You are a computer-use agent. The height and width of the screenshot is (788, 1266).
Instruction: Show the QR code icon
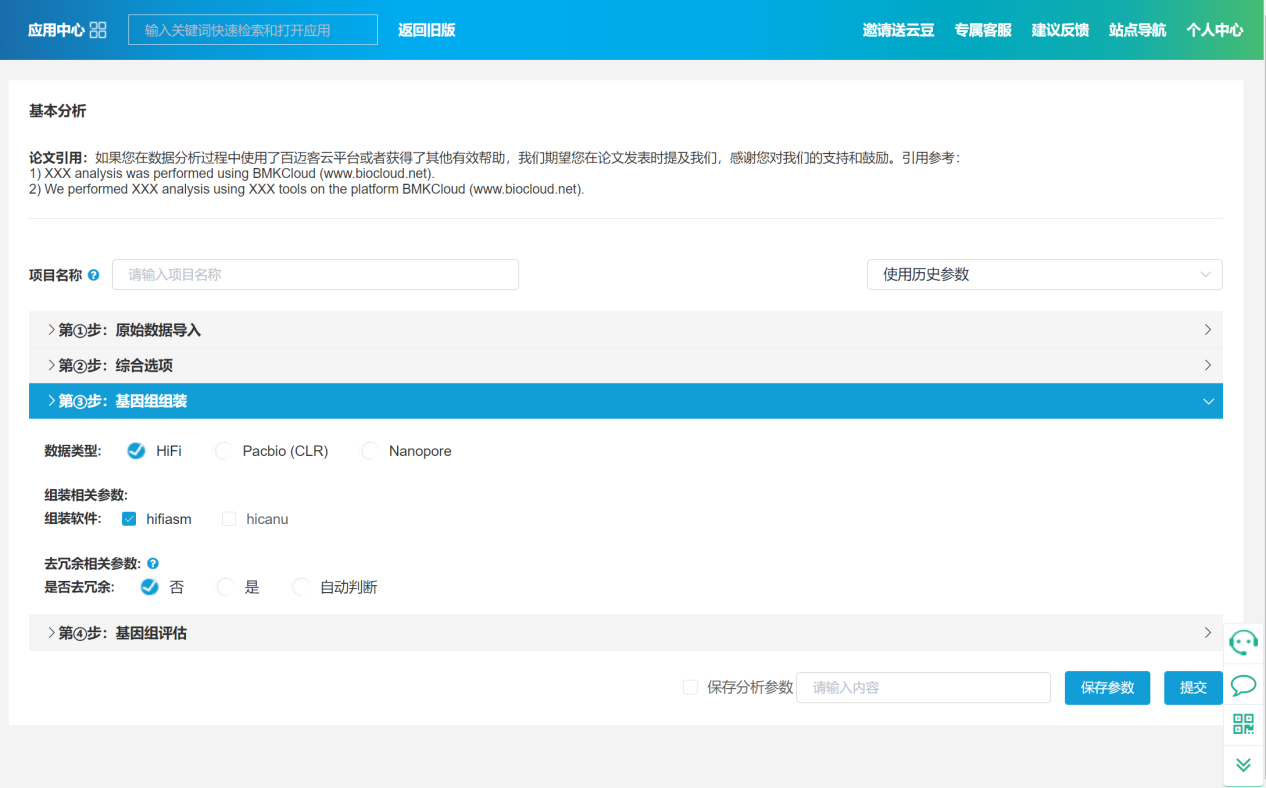pos(1243,724)
